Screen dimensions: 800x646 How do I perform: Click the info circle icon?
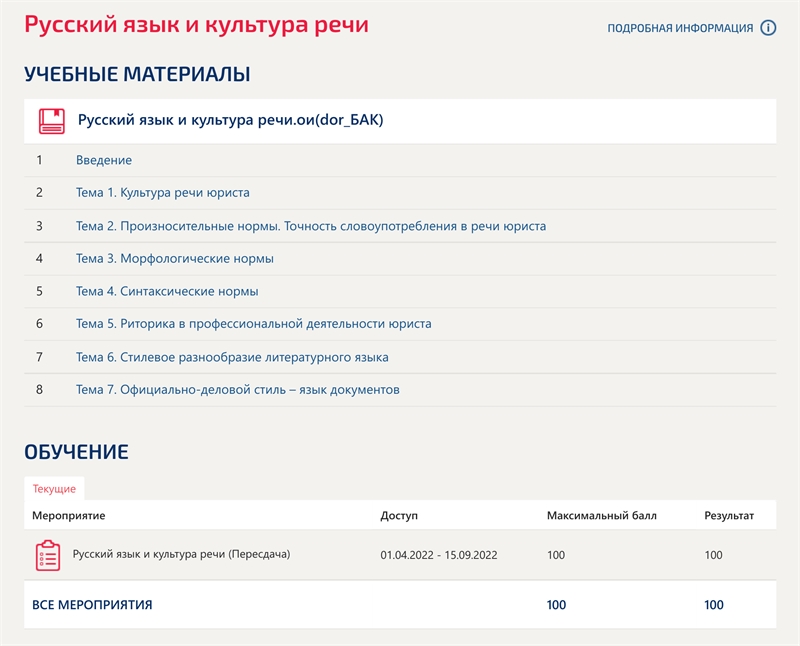point(768,28)
